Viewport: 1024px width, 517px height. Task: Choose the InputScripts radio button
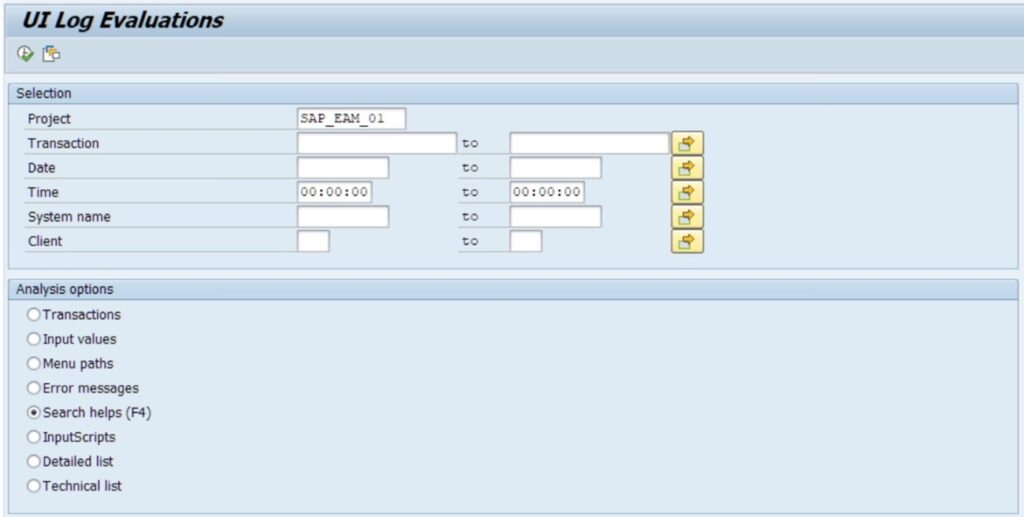34,437
